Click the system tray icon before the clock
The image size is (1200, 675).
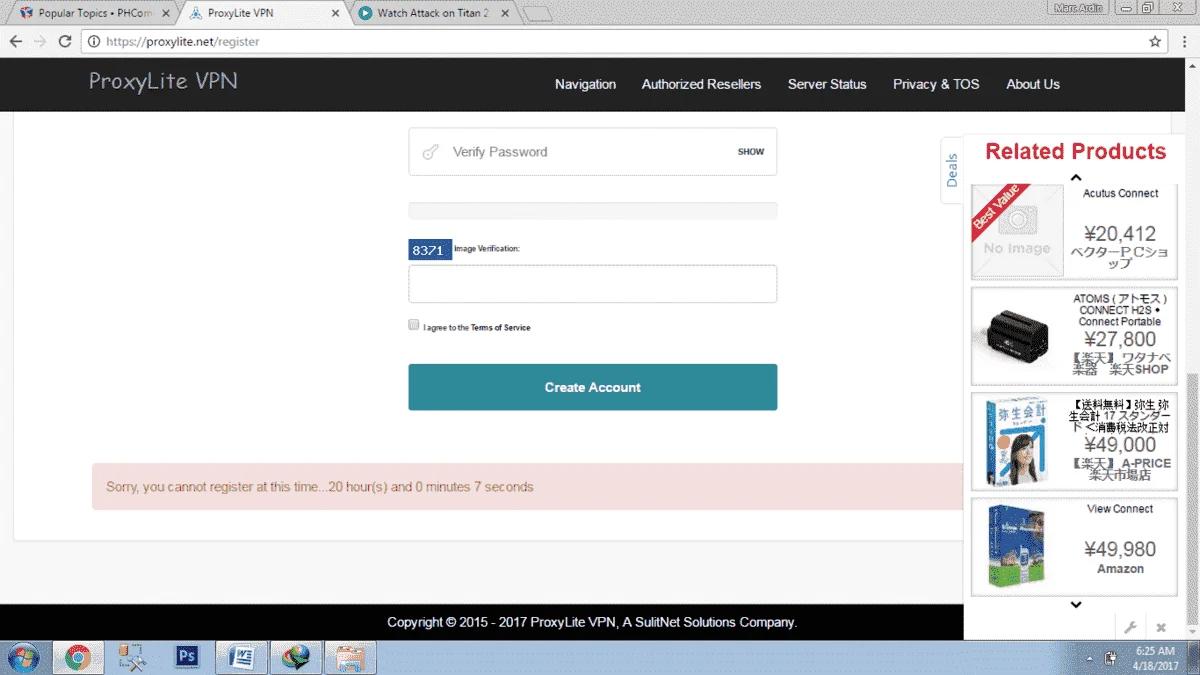coord(1111,658)
